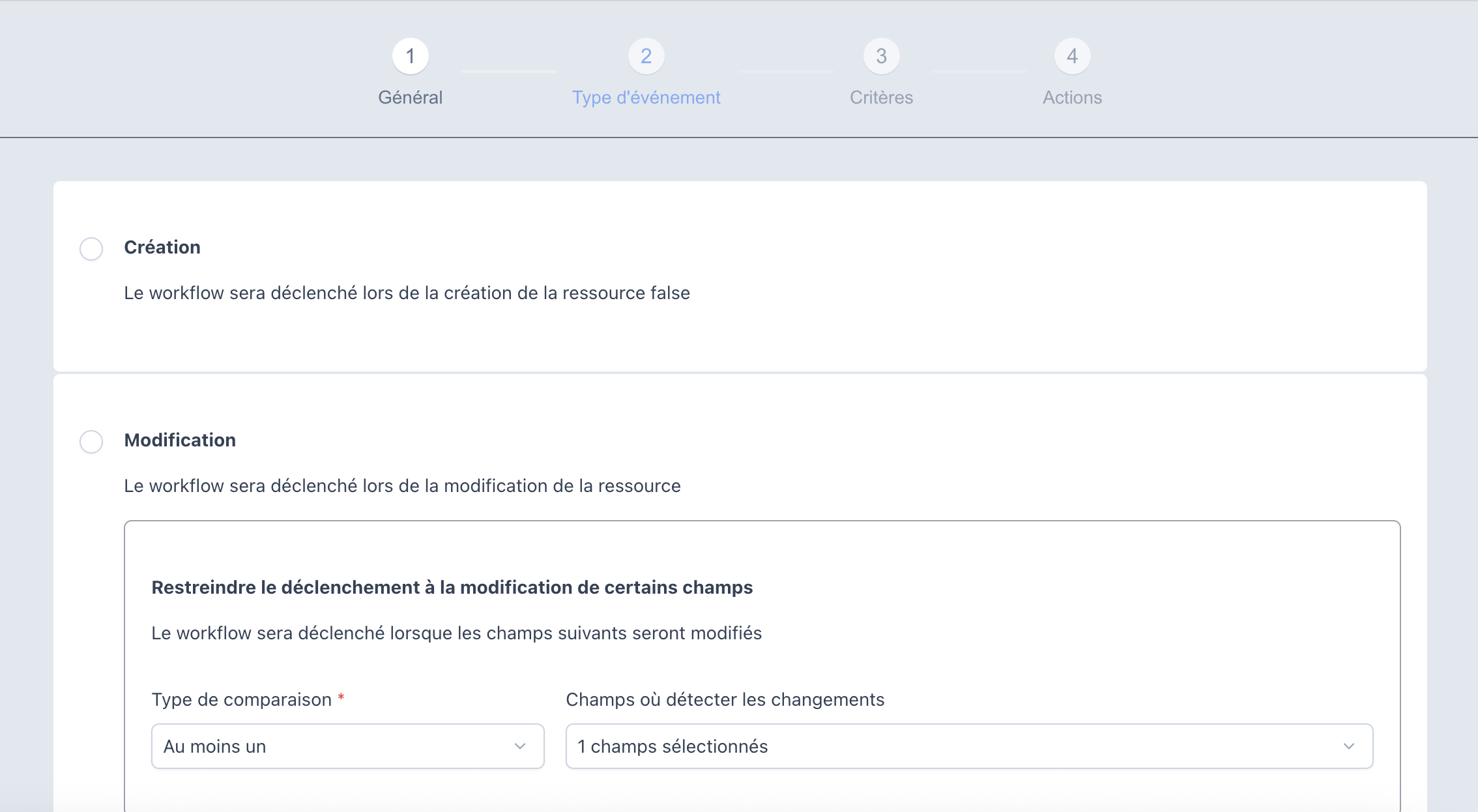This screenshot has height=812, width=1478.
Task: Click 'Champs où détecter les changements' label
Action: point(725,700)
